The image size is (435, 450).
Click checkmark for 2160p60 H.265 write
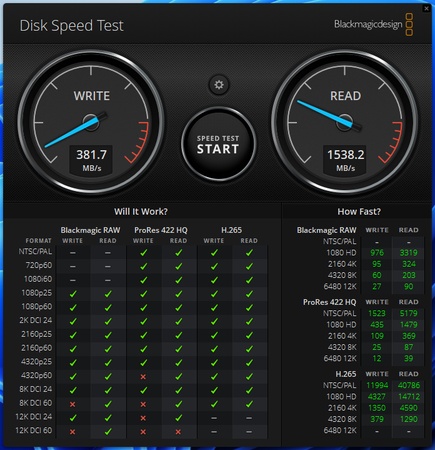(214, 349)
